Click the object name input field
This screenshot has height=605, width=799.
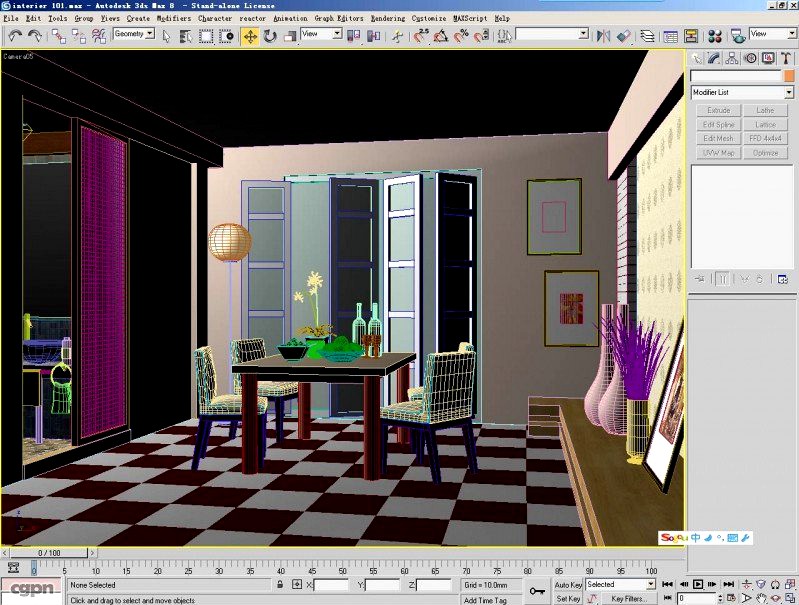tap(736, 76)
